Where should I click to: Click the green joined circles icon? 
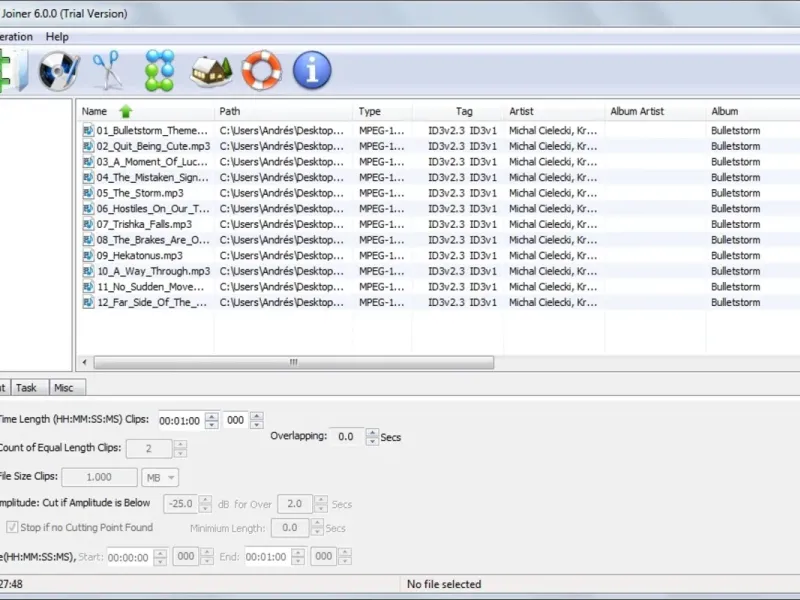tap(160, 70)
